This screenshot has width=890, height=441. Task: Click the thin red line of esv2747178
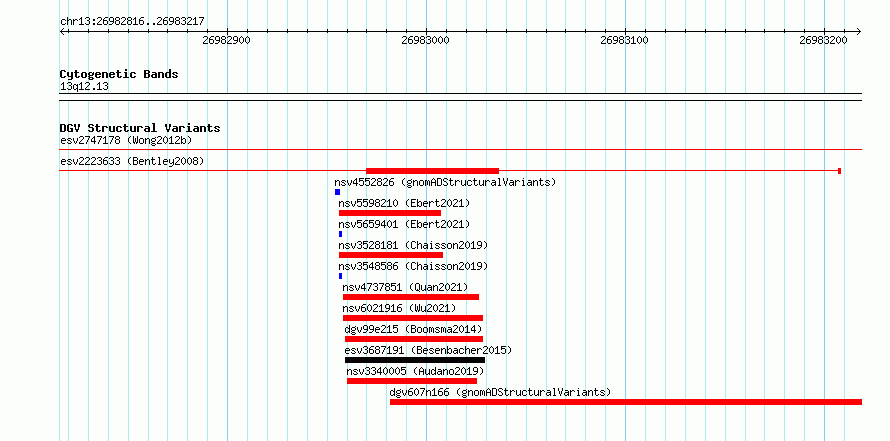(461, 150)
